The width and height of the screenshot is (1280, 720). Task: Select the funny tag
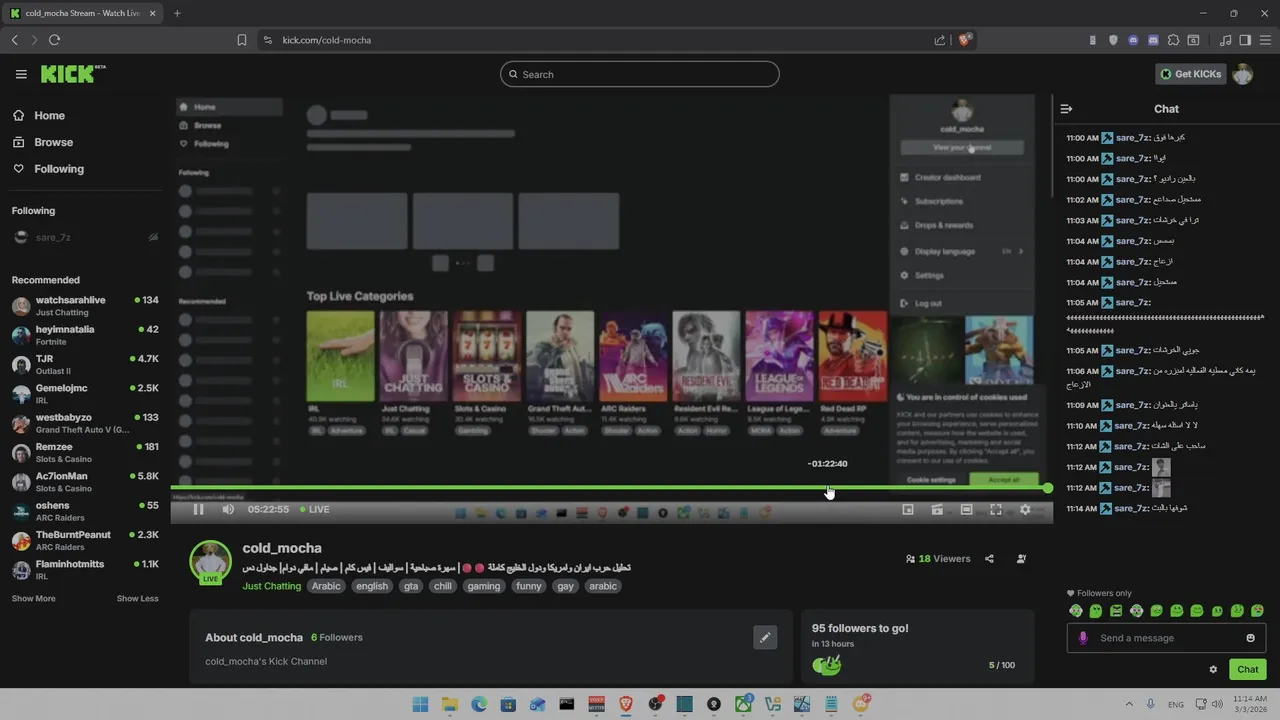[528, 586]
